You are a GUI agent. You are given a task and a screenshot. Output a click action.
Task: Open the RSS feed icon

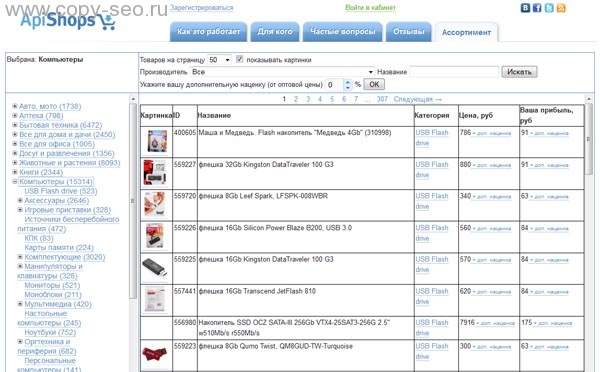tap(561, 8)
